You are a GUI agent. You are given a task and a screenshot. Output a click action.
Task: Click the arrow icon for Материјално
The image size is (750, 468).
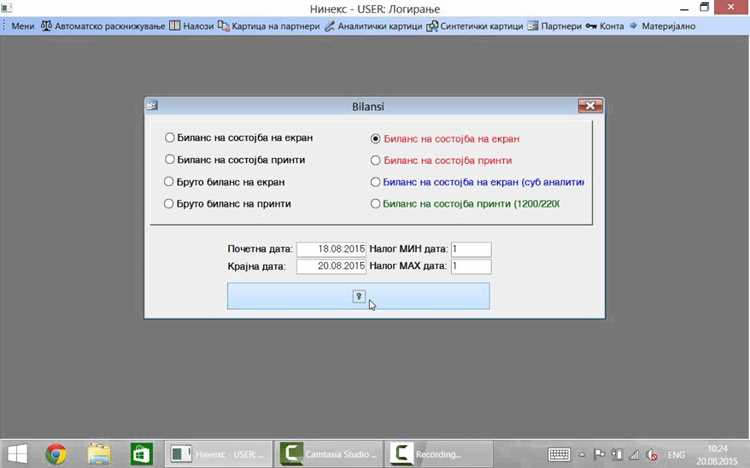pos(633,26)
